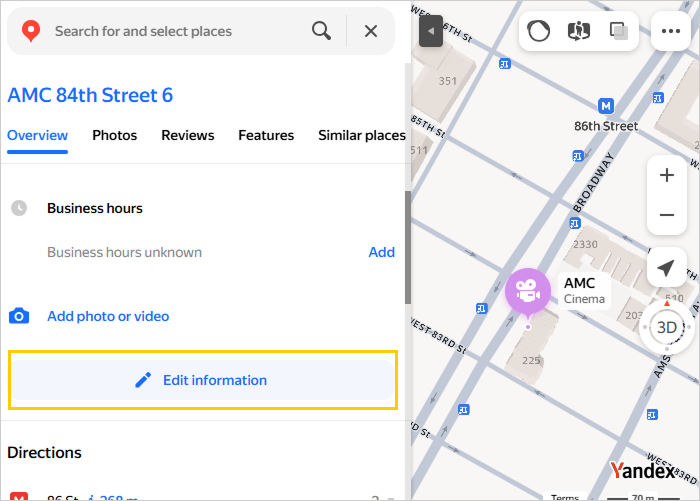Zoom out with the minus button

tap(667, 215)
